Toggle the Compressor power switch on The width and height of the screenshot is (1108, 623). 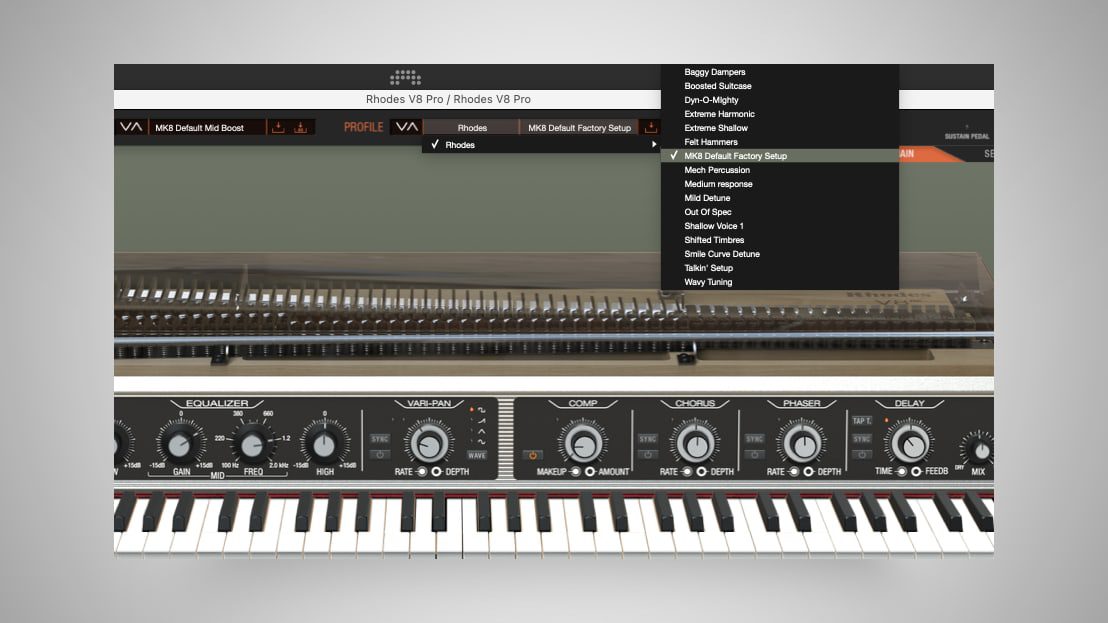click(531, 453)
